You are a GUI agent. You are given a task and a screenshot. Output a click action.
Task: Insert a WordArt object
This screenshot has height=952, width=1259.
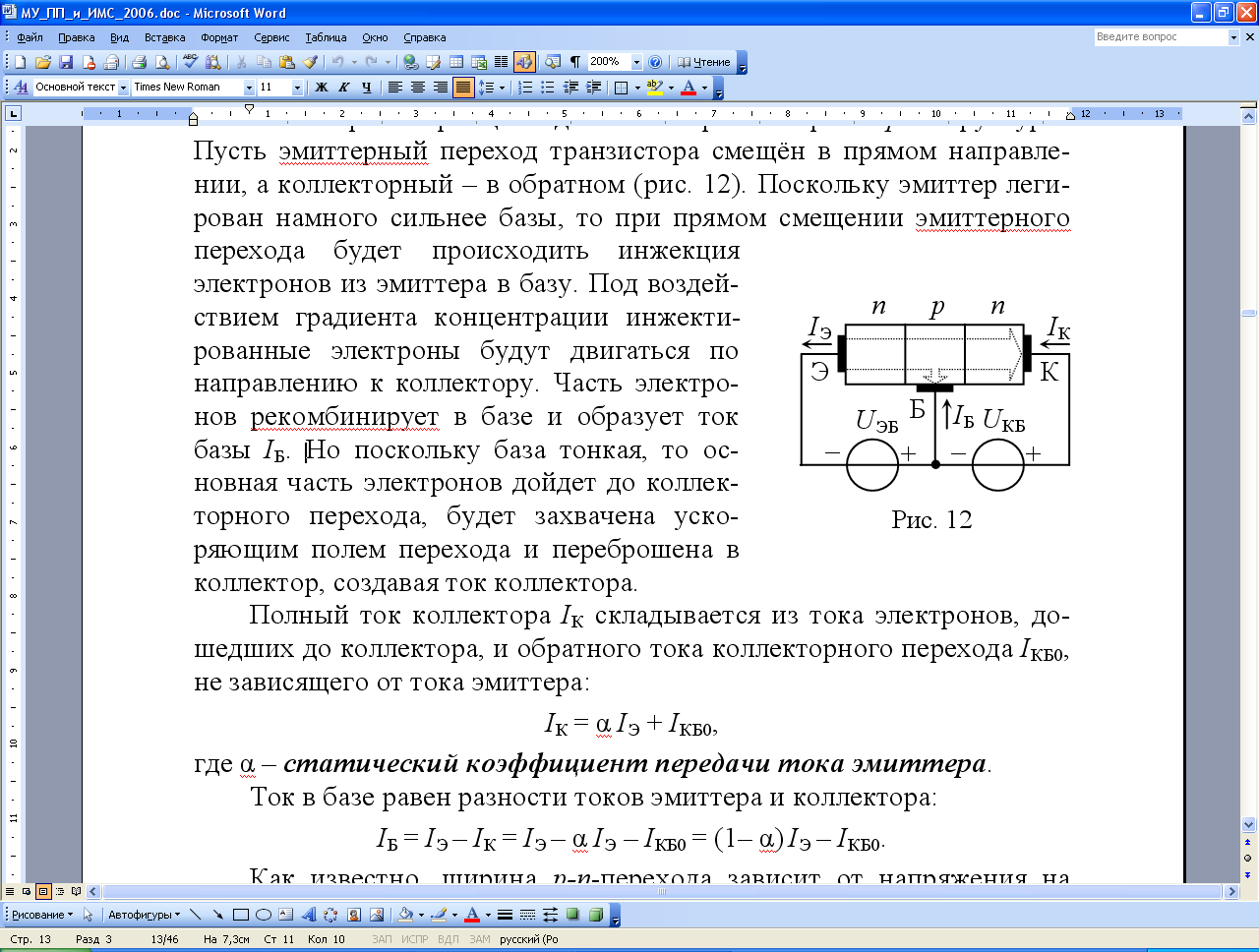pos(308,915)
